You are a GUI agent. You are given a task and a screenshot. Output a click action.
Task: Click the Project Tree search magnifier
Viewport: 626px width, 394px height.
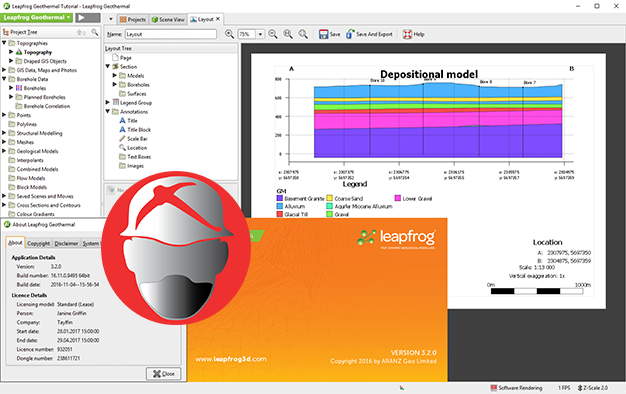95,32
